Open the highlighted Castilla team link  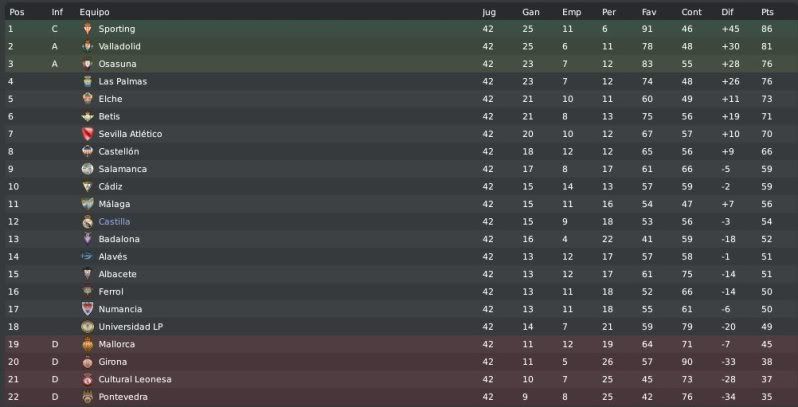(x=115, y=222)
